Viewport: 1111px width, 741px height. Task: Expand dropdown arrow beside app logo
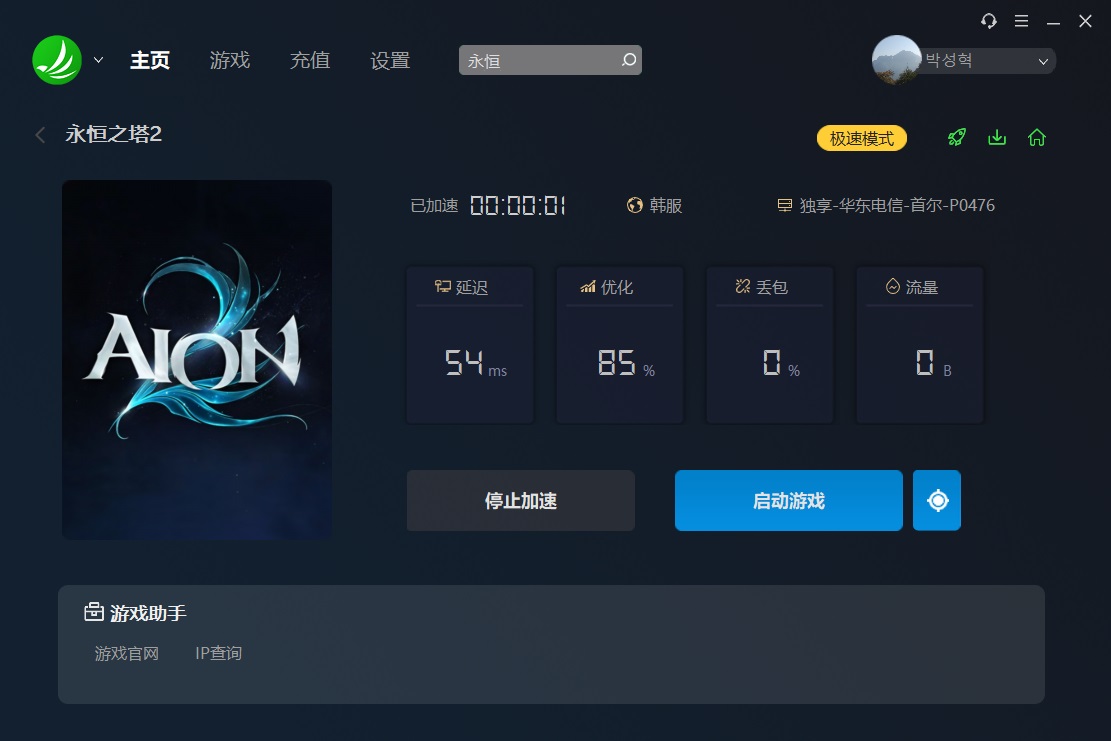pos(98,60)
